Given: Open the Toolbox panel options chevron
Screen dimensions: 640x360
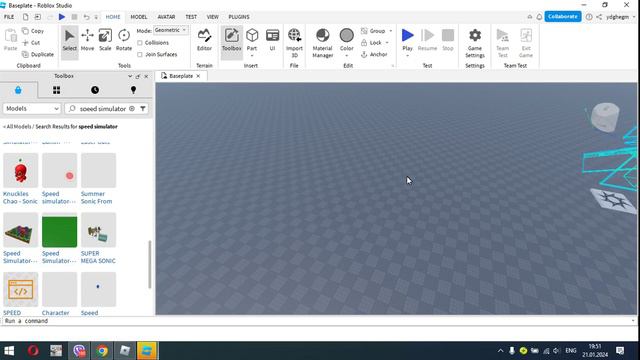Looking at the screenshot, I should click(130, 76).
